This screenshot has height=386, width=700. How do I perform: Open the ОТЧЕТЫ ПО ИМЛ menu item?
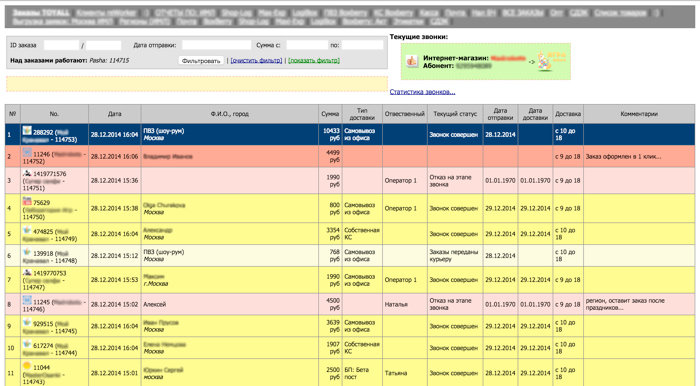(x=184, y=12)
